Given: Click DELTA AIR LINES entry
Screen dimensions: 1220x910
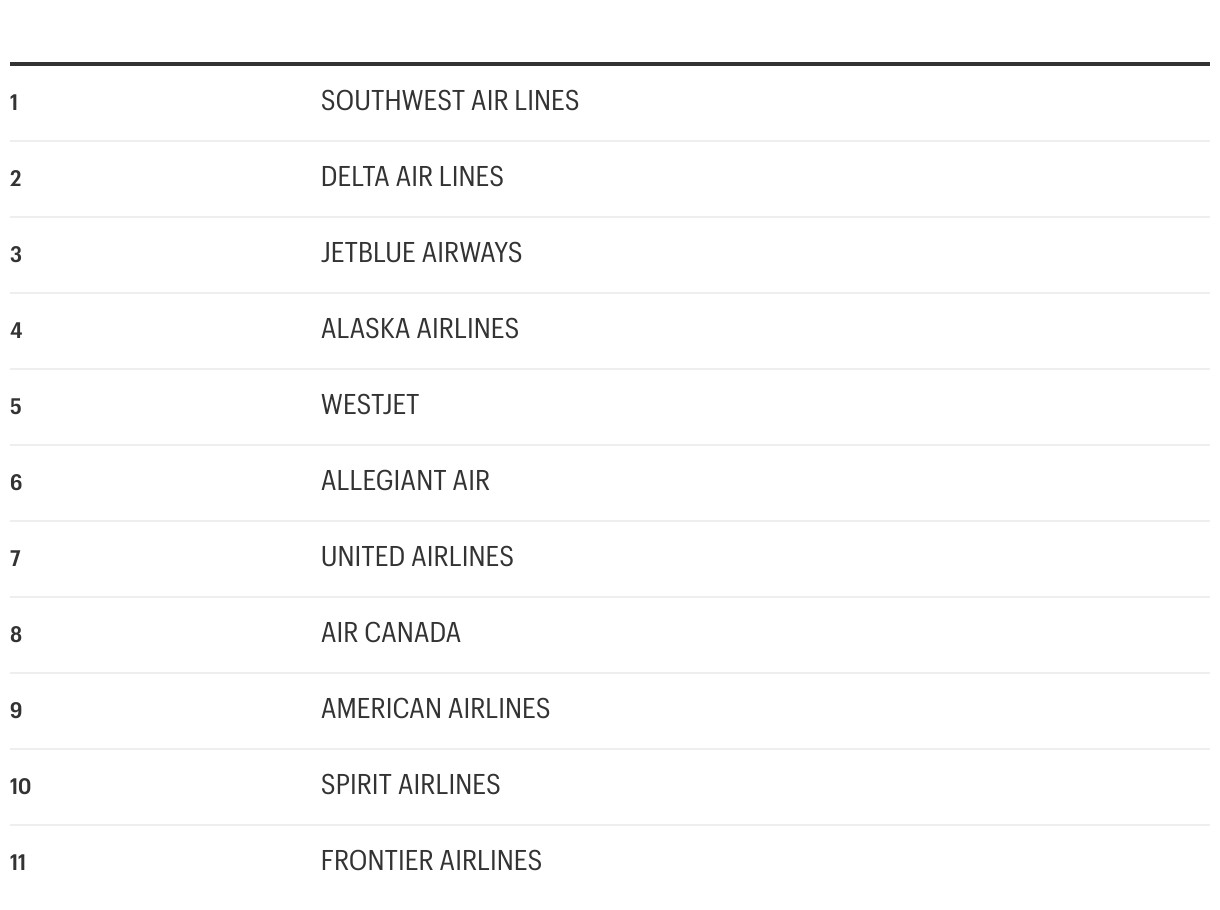Looking at the screenshot, I should 412,177.
